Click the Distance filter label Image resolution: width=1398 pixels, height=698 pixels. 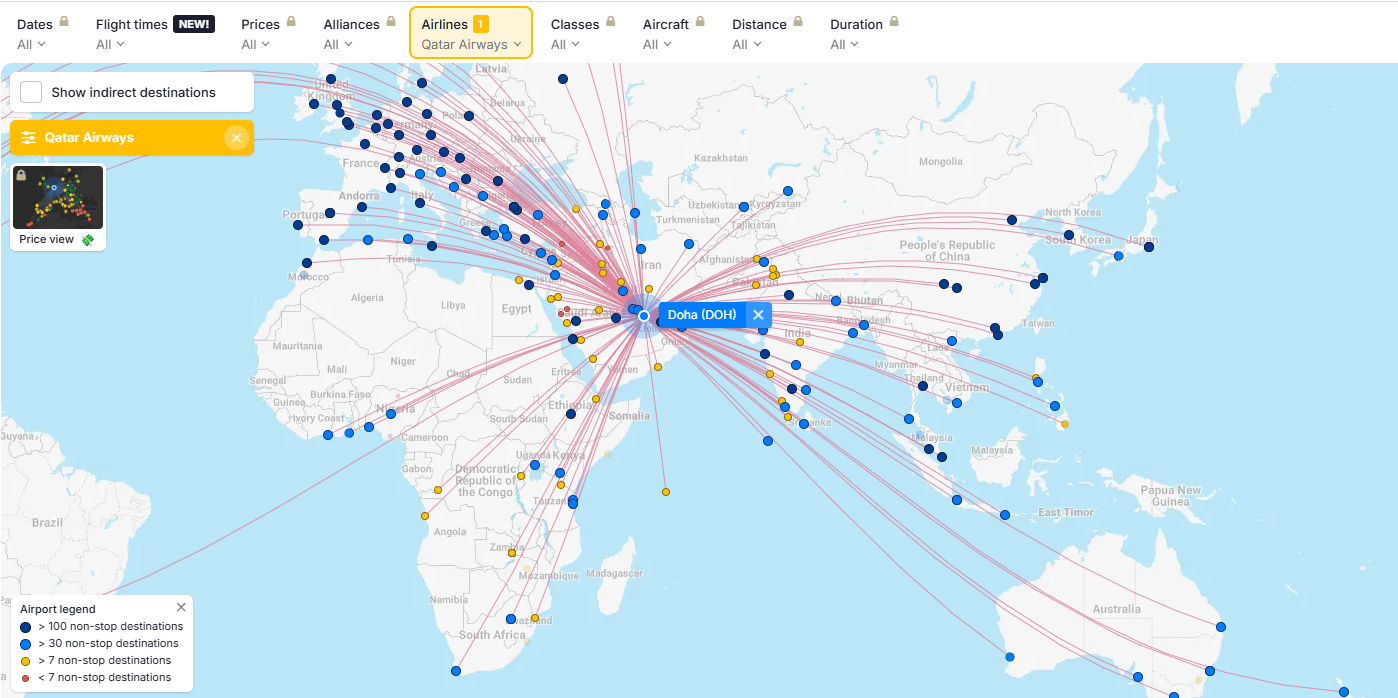759,24
